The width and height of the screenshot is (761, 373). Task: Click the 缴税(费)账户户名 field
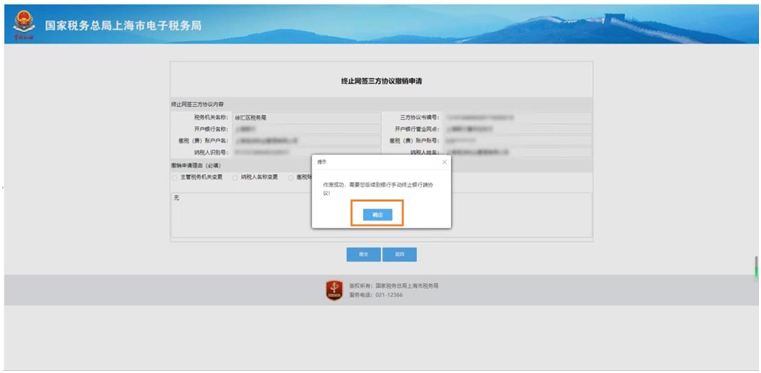pyautogui.click(x=307, y=141)
